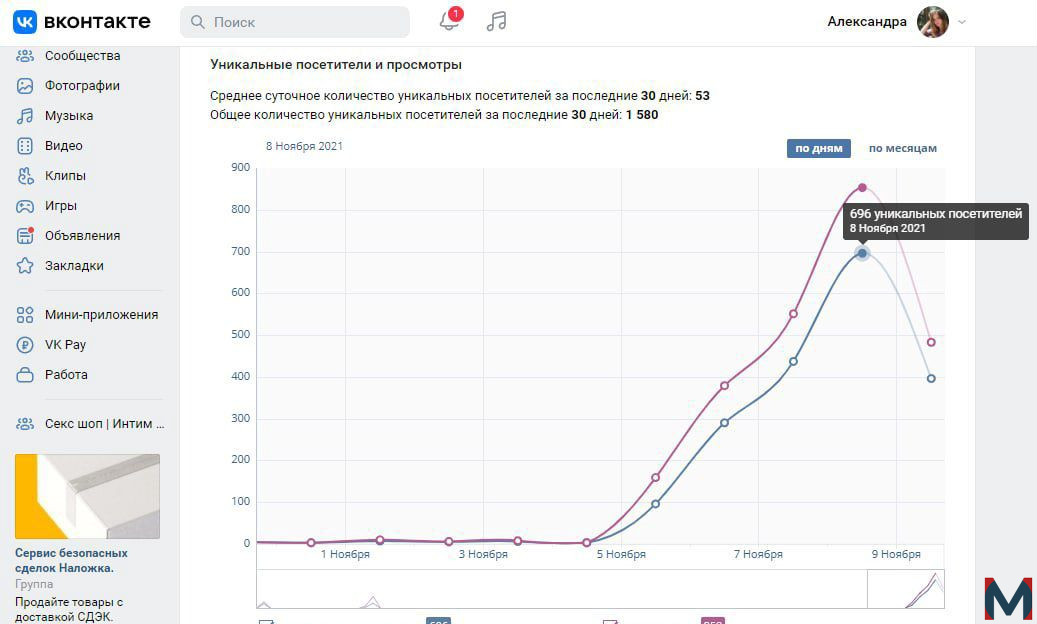Go to Сообщества in the sidebar
The width and height of the screenshot is (1037, 624).
click(x=83, y=56)
